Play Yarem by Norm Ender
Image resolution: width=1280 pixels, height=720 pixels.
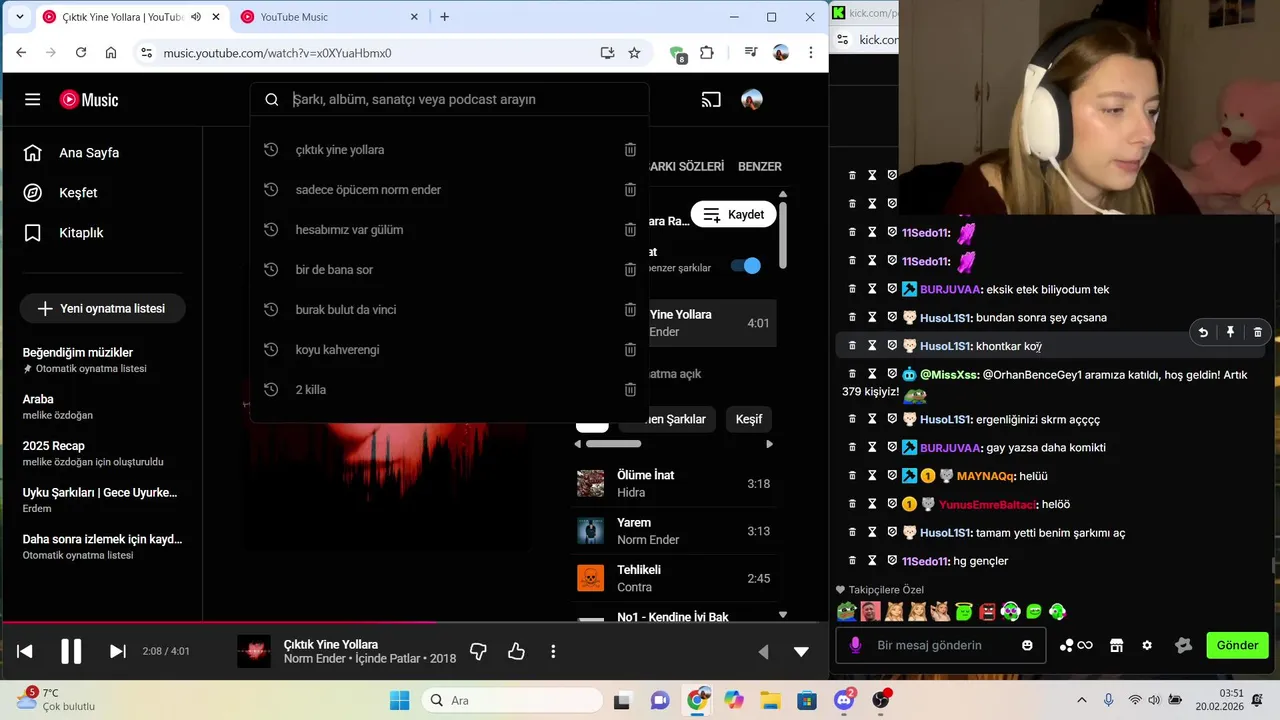click(x=676, y=531)
